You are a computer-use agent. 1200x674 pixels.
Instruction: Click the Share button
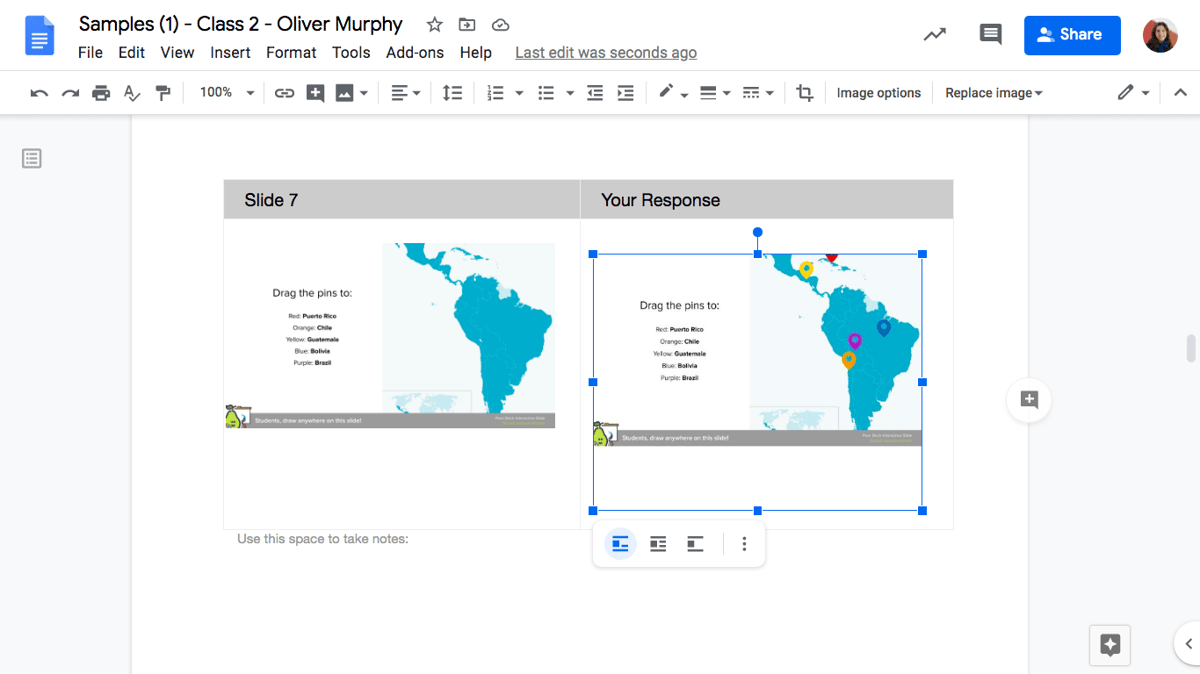click(x=1072, y=34)
